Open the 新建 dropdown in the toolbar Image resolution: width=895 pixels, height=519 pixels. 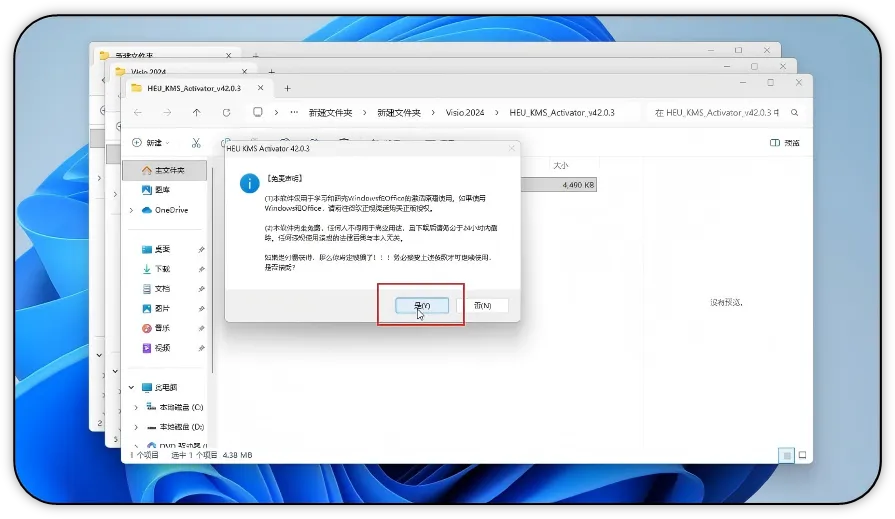(x=151, y=143)
